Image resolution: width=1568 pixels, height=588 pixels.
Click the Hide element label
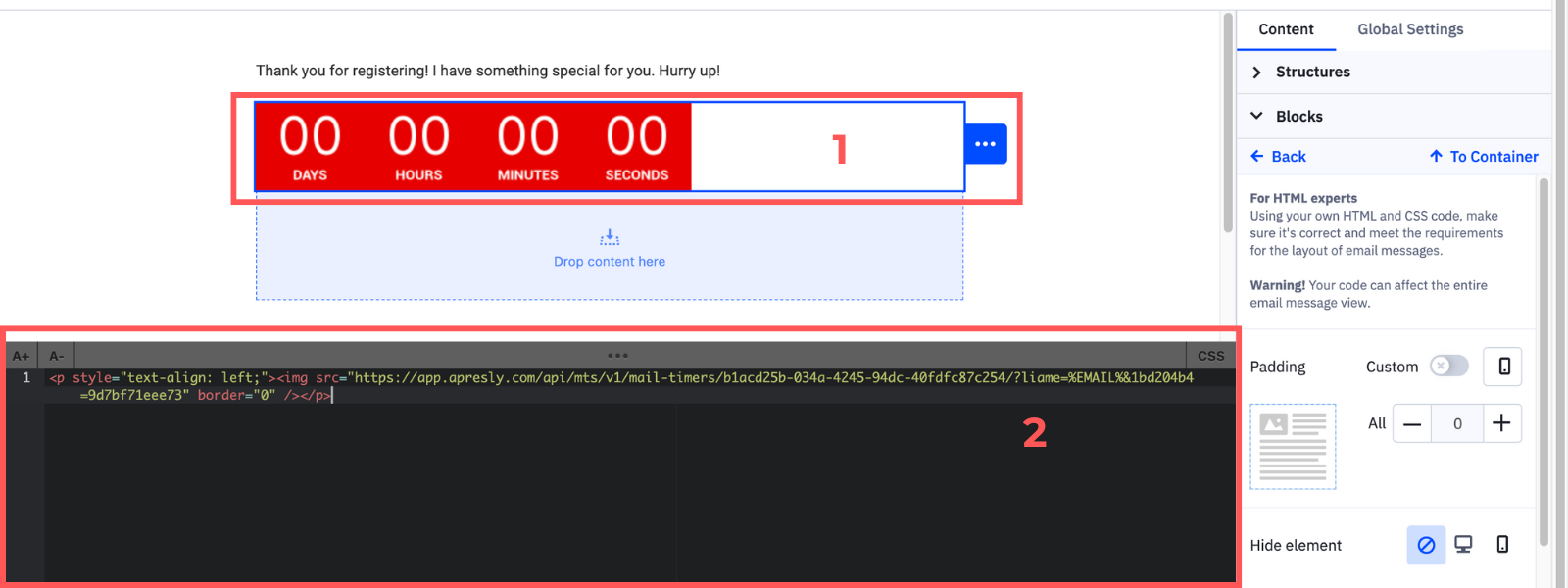(x=1296, y=546)
